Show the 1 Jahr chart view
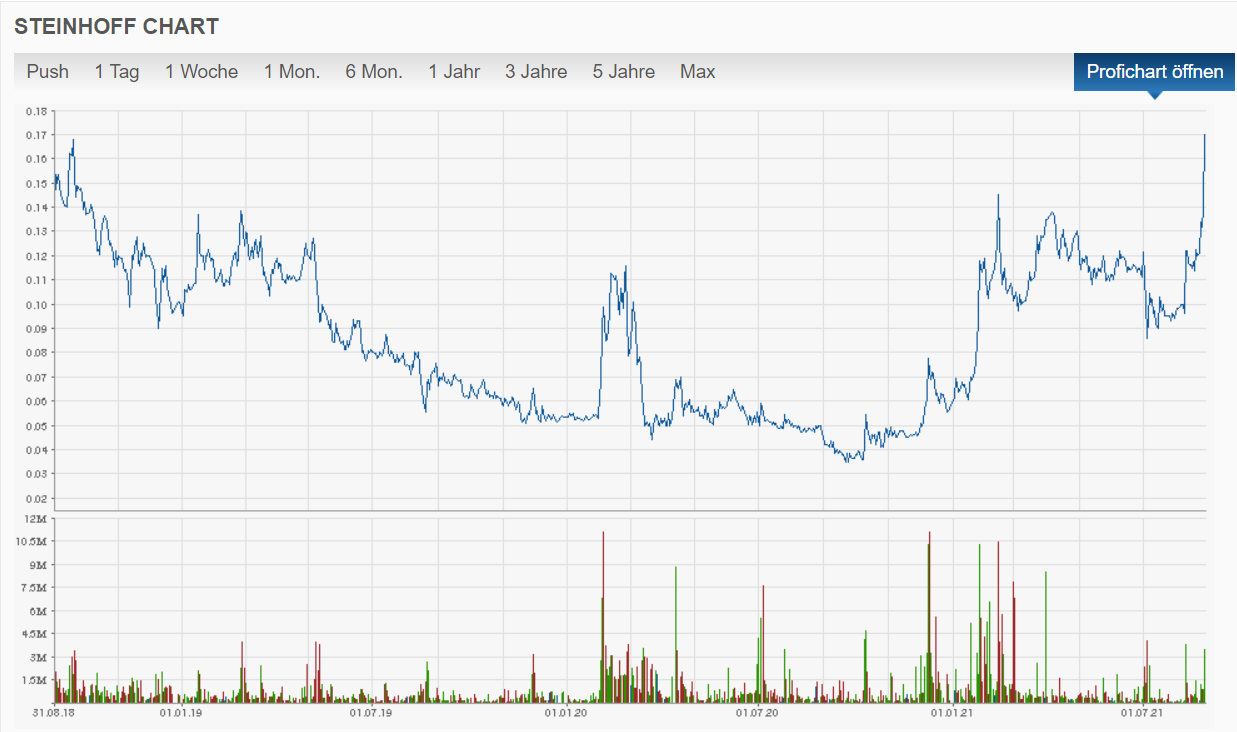1237x732 pixels. point(454,71)
